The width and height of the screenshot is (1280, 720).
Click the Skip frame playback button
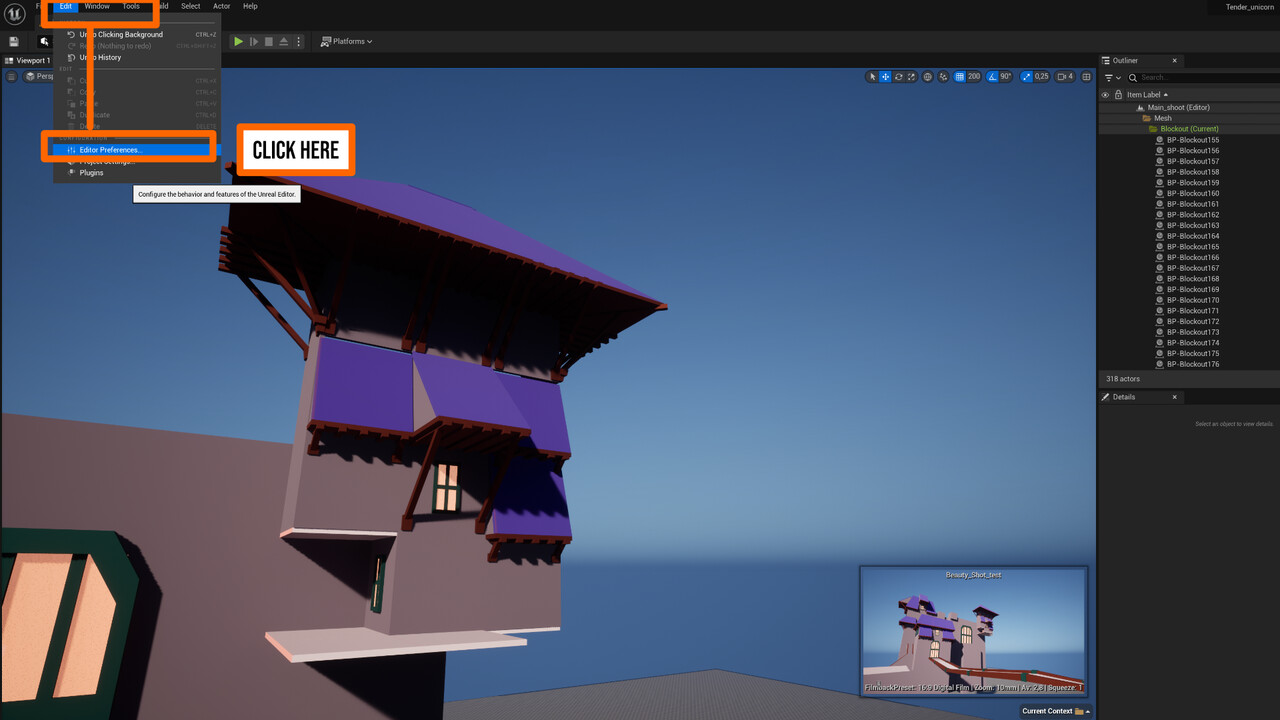click(x=254, y=42)
